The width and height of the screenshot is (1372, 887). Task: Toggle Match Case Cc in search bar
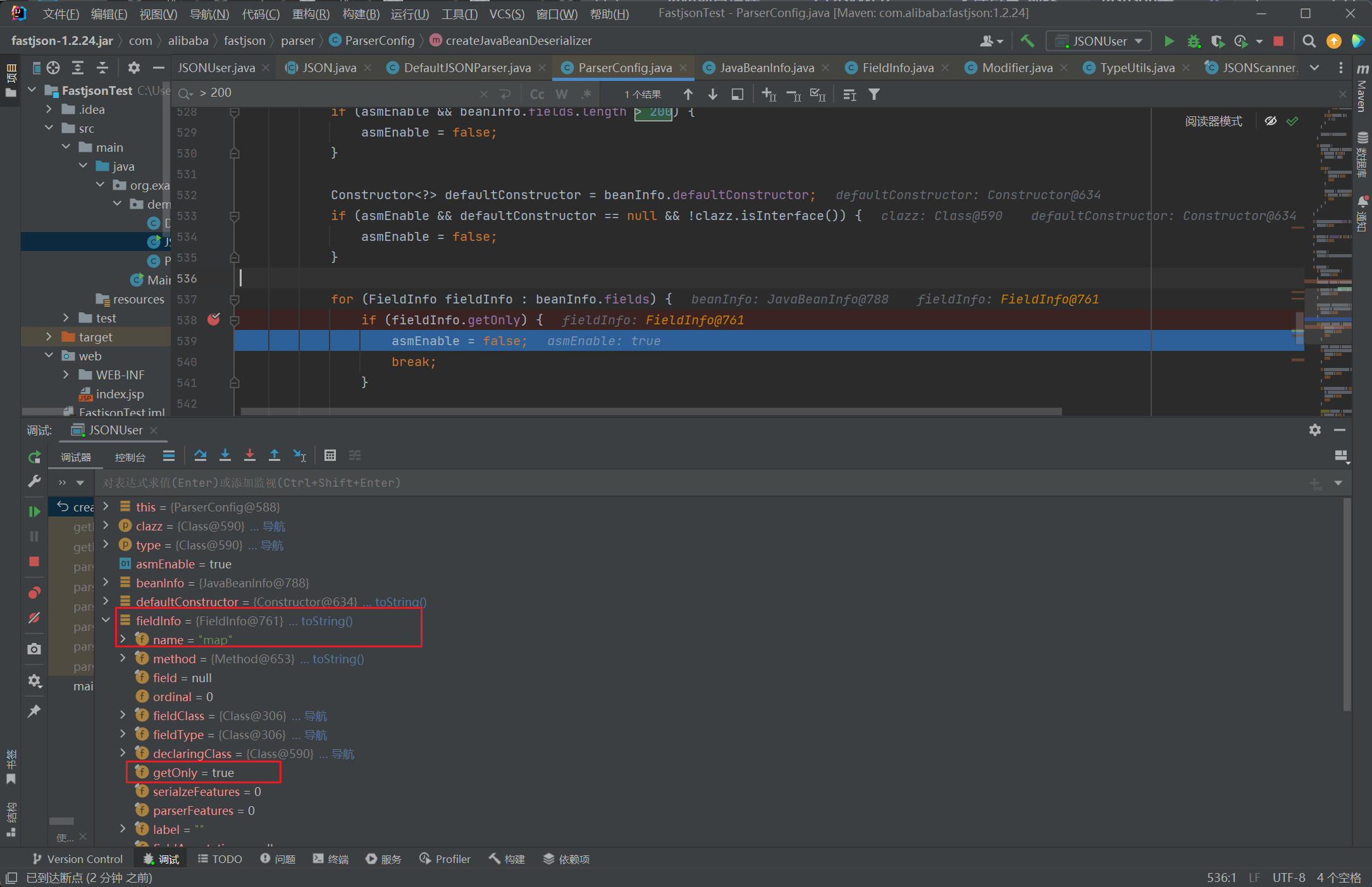[537, 94]
